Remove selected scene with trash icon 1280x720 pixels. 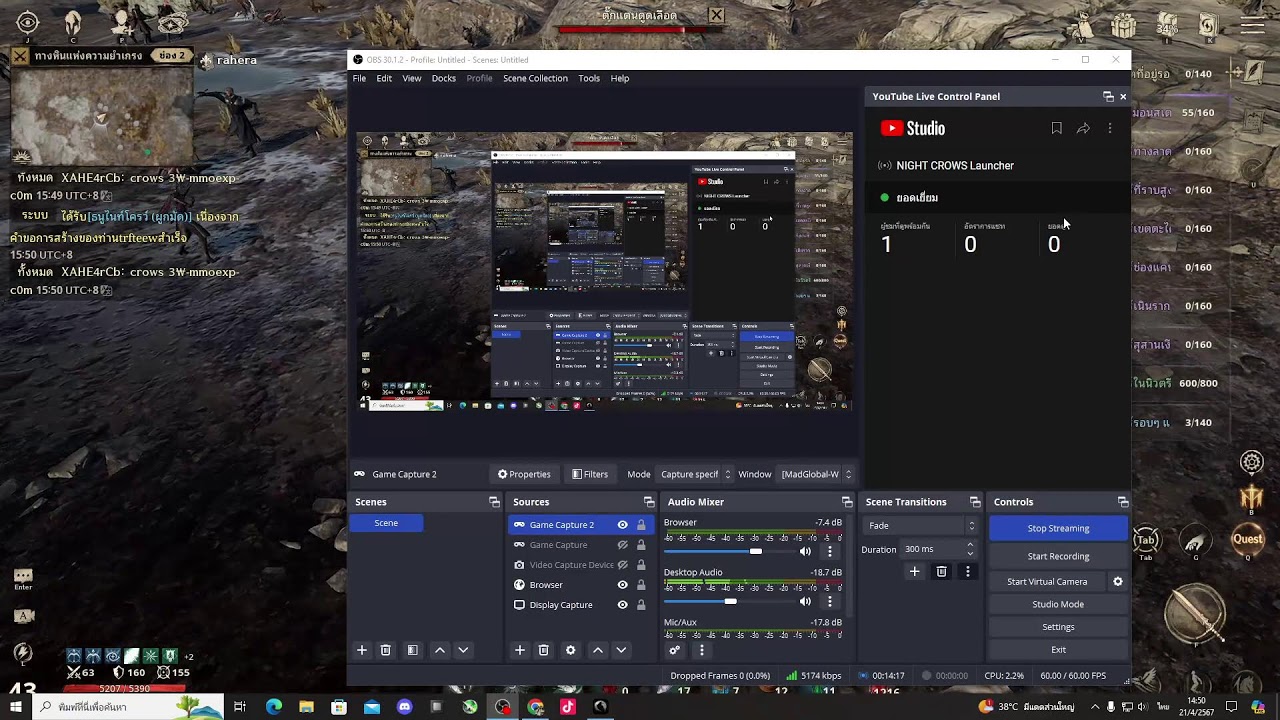coord(386,650)
